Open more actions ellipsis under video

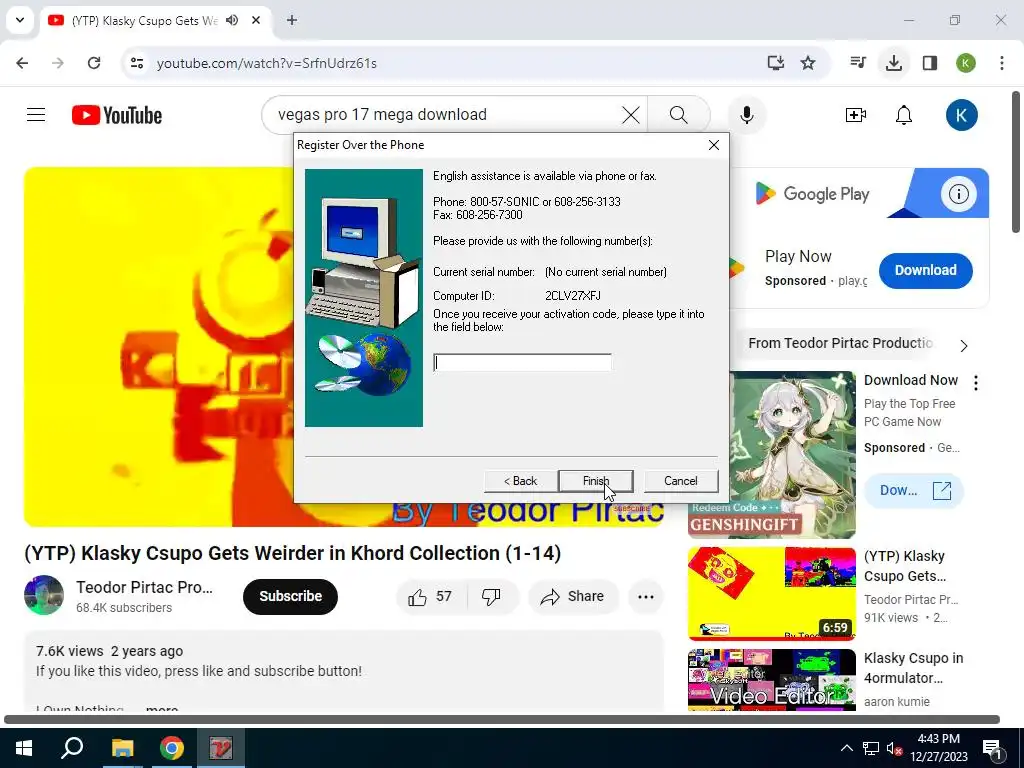pyautogui.click(x=646, y=596)
